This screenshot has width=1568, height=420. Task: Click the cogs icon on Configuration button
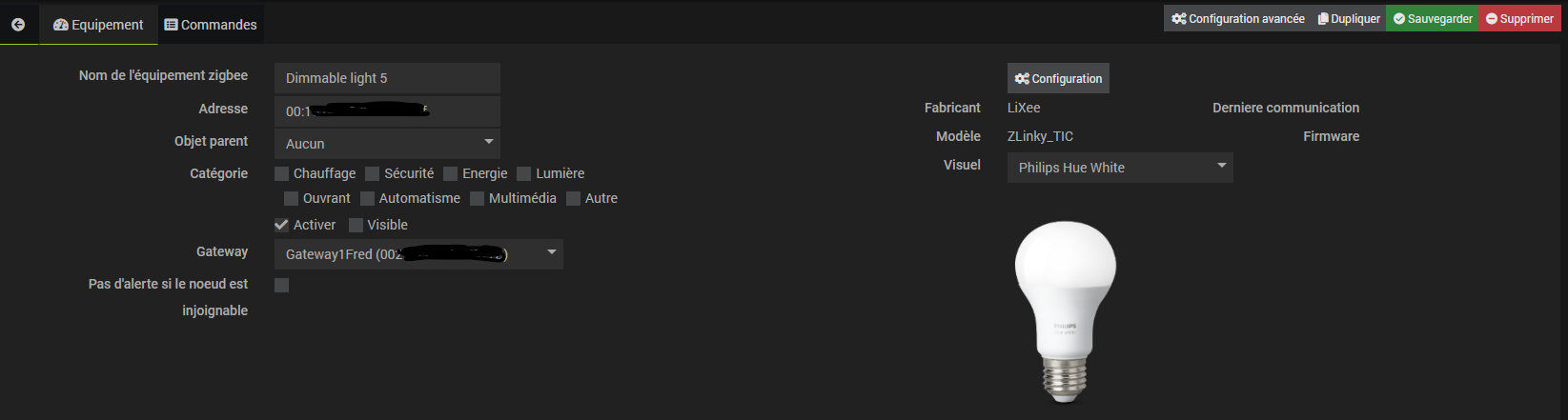tap(1022, 78)
